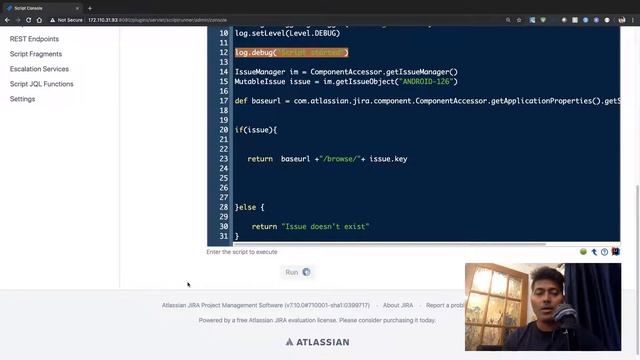The image size is (640, 360).
Task: Click line number 17 in gutter
Action: [x=224, y=101]
